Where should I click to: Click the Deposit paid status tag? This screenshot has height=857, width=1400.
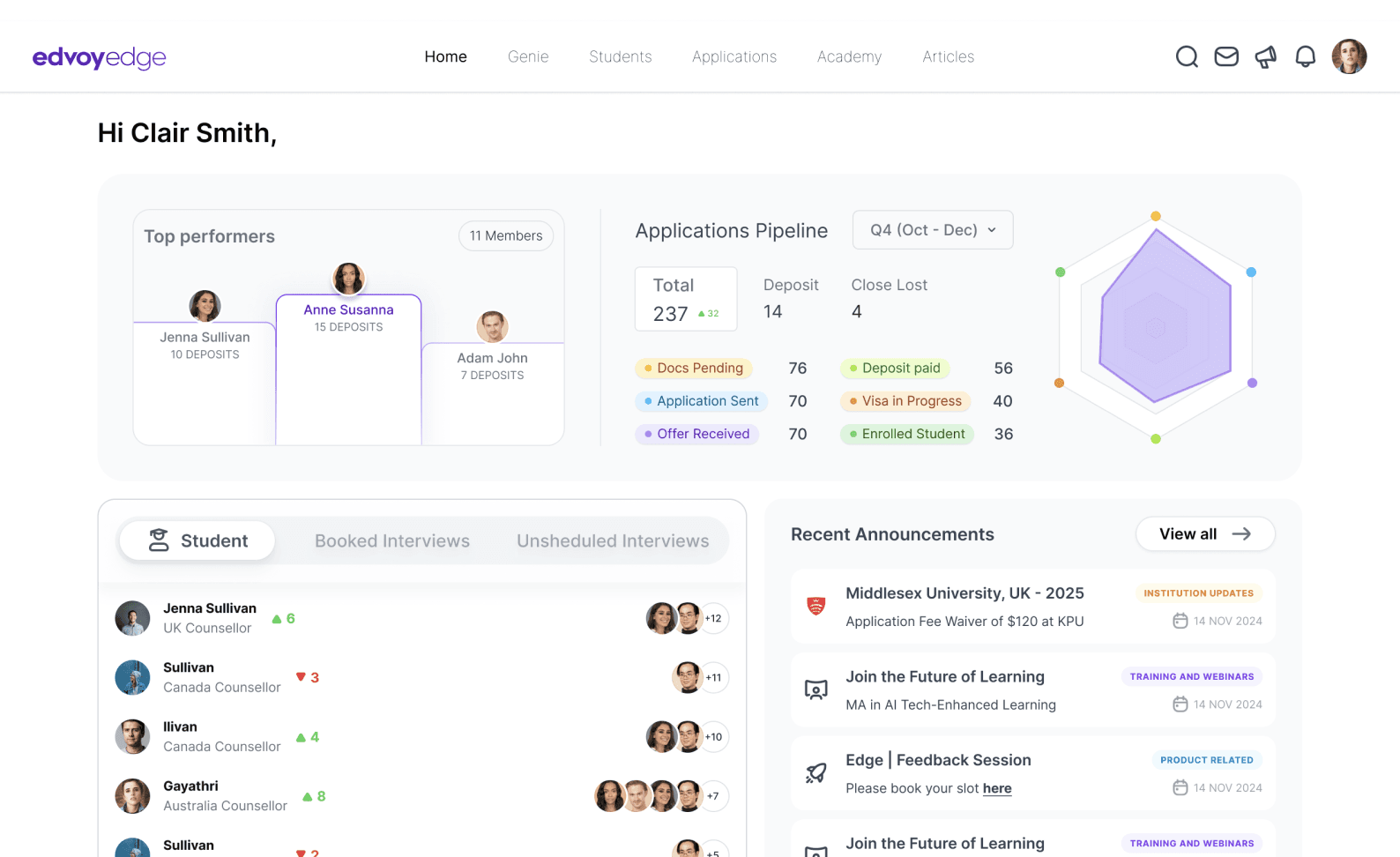tap(895, 369)
